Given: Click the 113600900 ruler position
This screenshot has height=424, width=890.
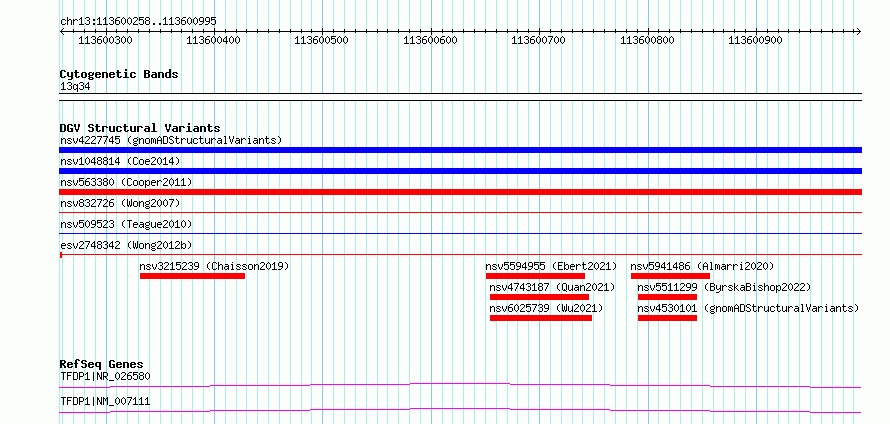Looking at the screenshot, I should [755, 40].
